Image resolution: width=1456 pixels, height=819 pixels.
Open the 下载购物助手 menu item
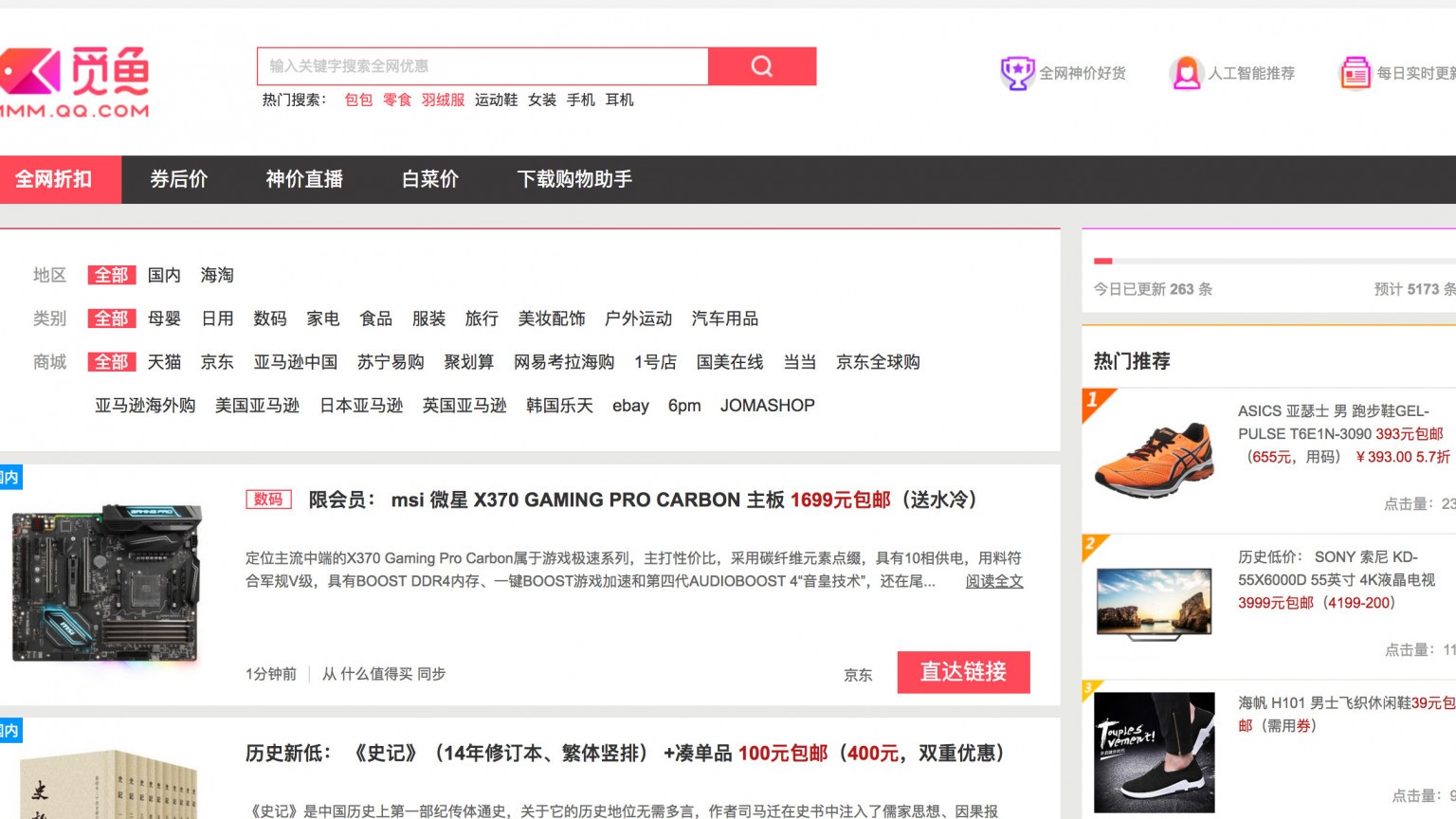coord(574,179)
